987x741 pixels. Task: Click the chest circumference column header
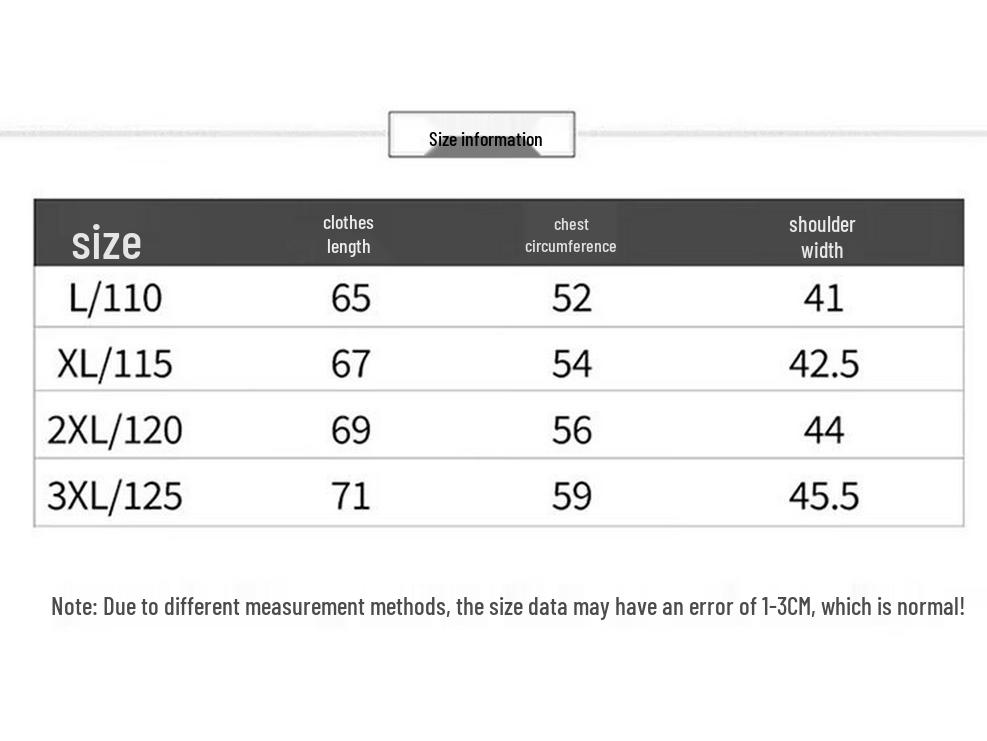click(570, 235)
